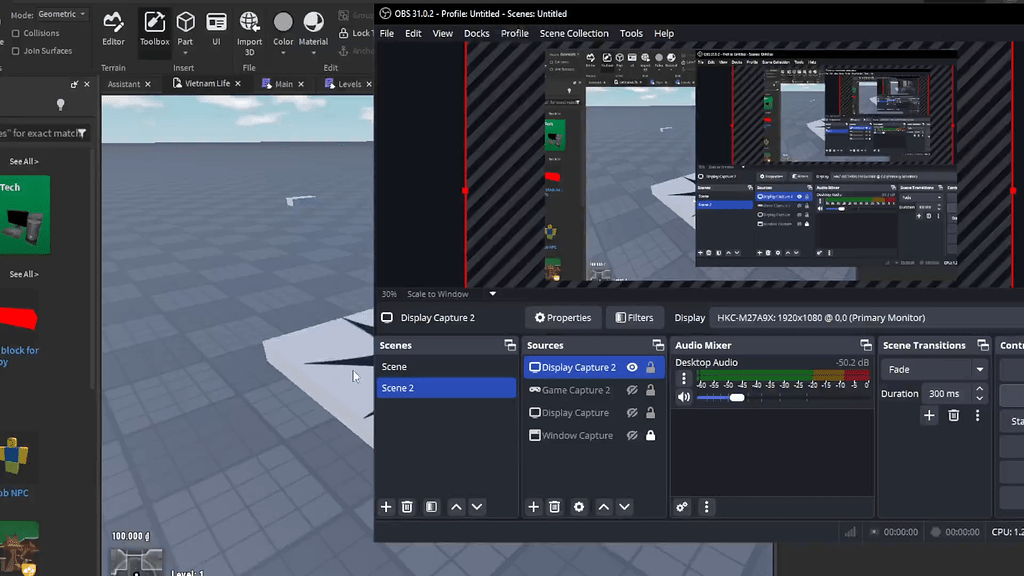Expand the Part dropdown arrow
The image size is (1024, 576).
(x=185, y=54)
